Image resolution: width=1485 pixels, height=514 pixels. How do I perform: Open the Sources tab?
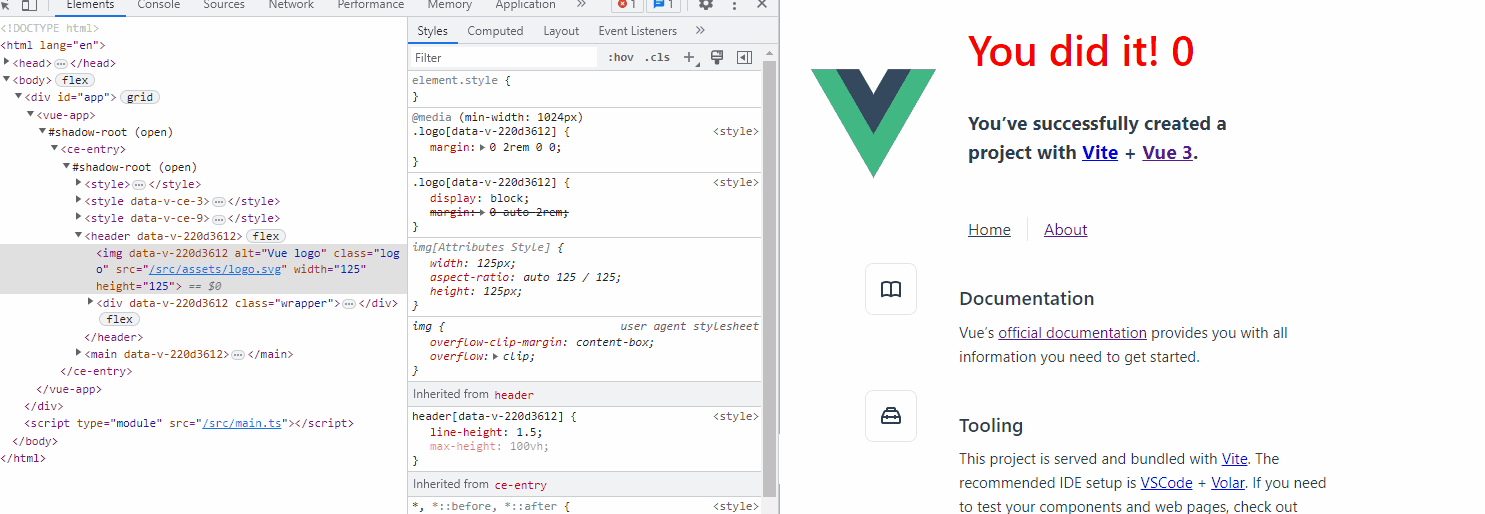(x=224, y=5)
